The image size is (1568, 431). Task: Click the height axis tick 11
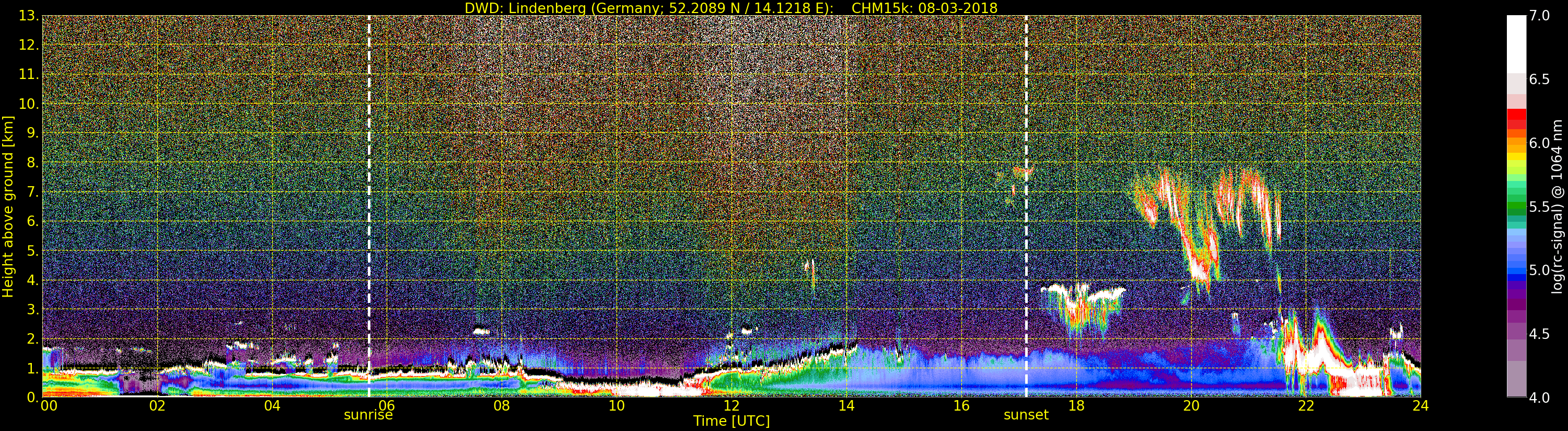pos(29,74)
